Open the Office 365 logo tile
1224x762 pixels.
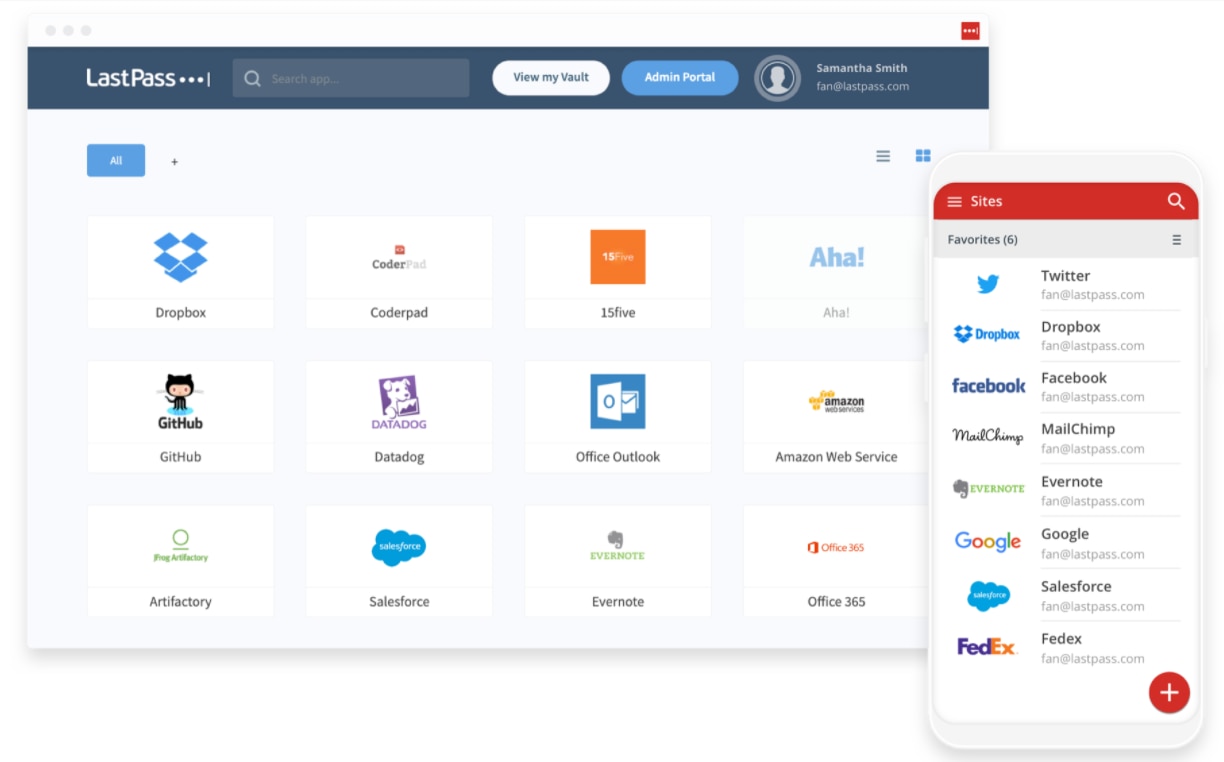tap(836, 547)
